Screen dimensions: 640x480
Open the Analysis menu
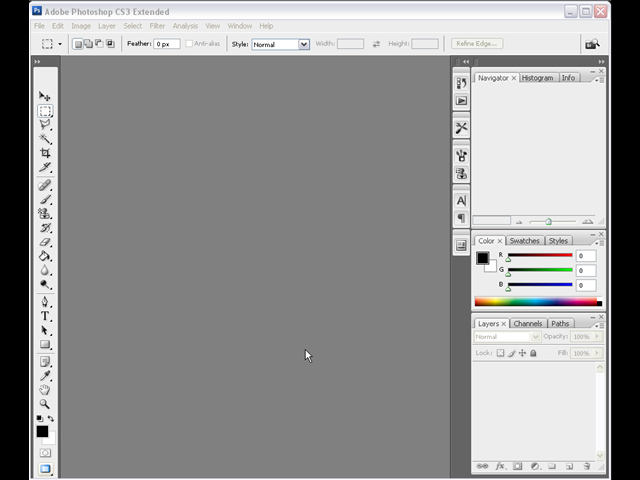click(x=185, y=26)
